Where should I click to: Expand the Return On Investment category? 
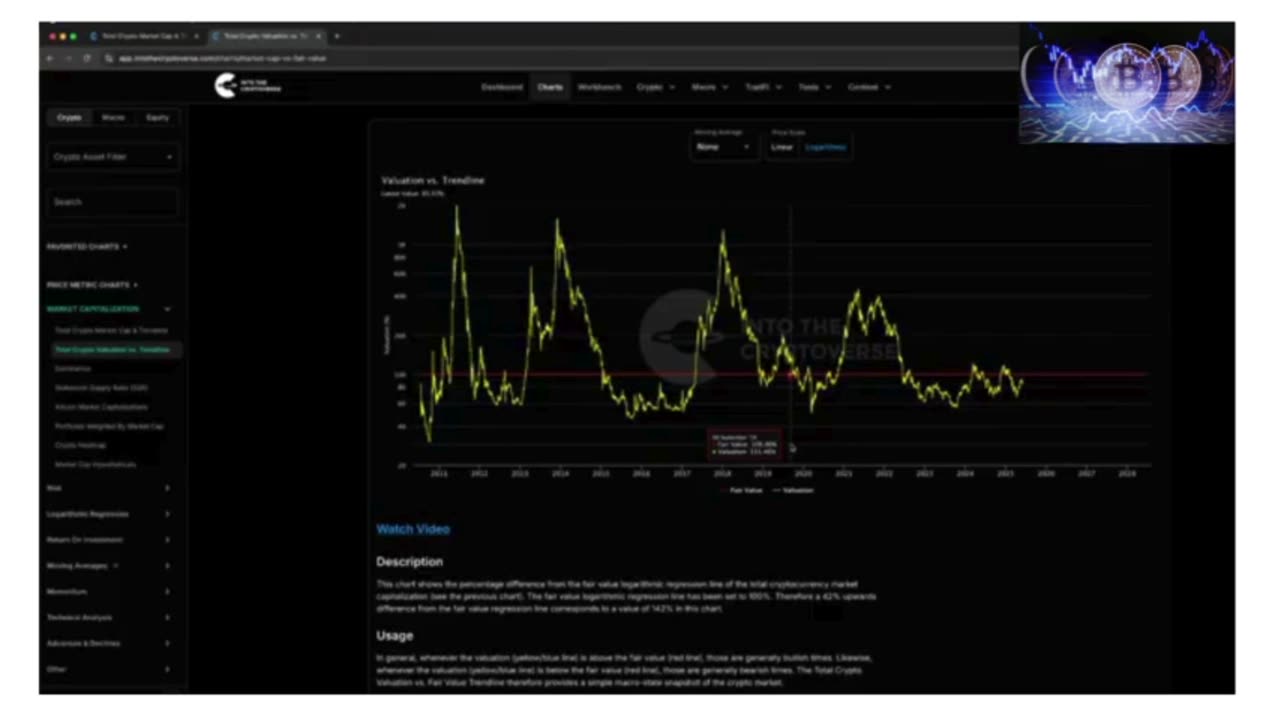click(109, 540)
